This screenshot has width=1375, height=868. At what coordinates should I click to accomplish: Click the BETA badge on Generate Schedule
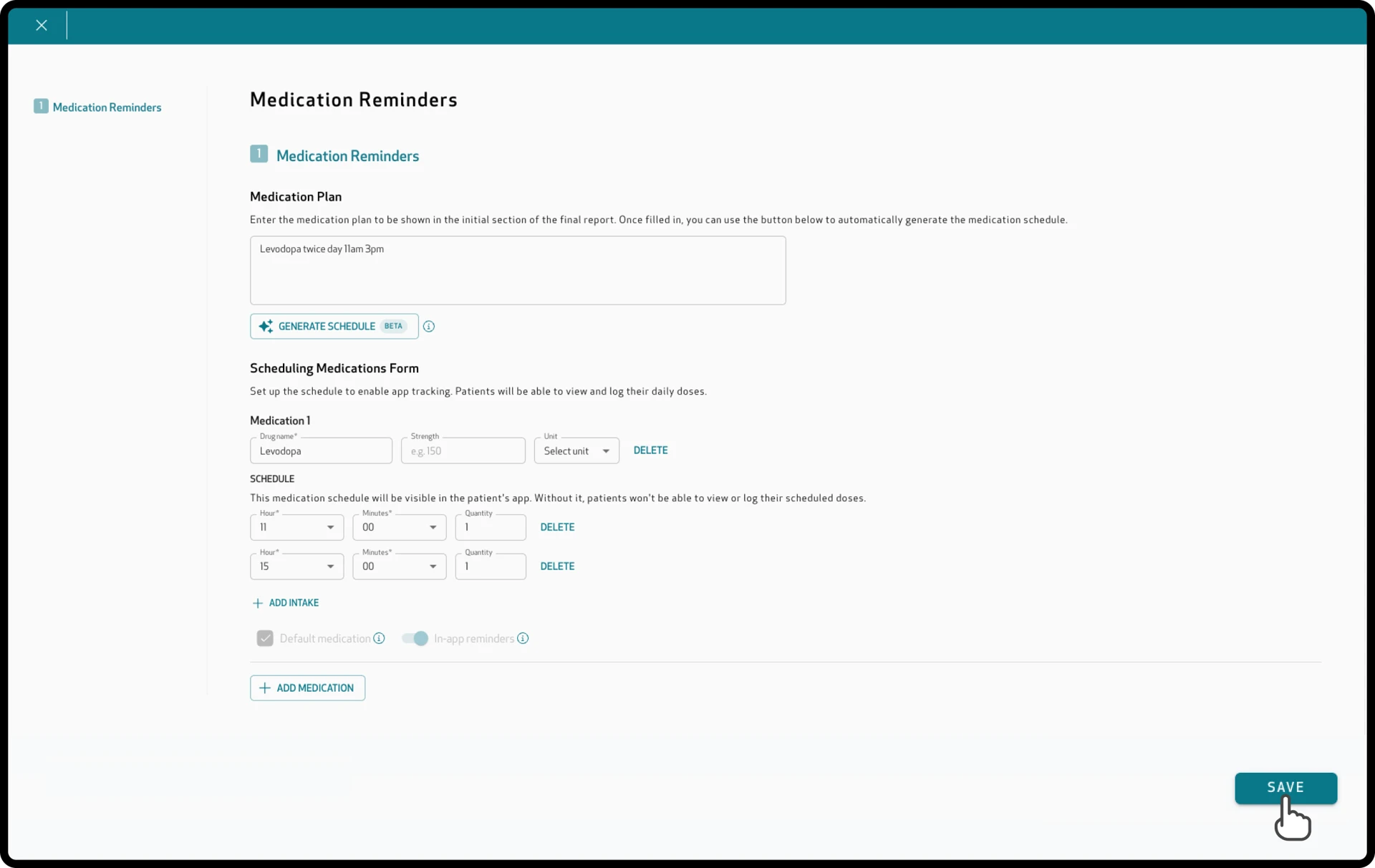point(393,326)
